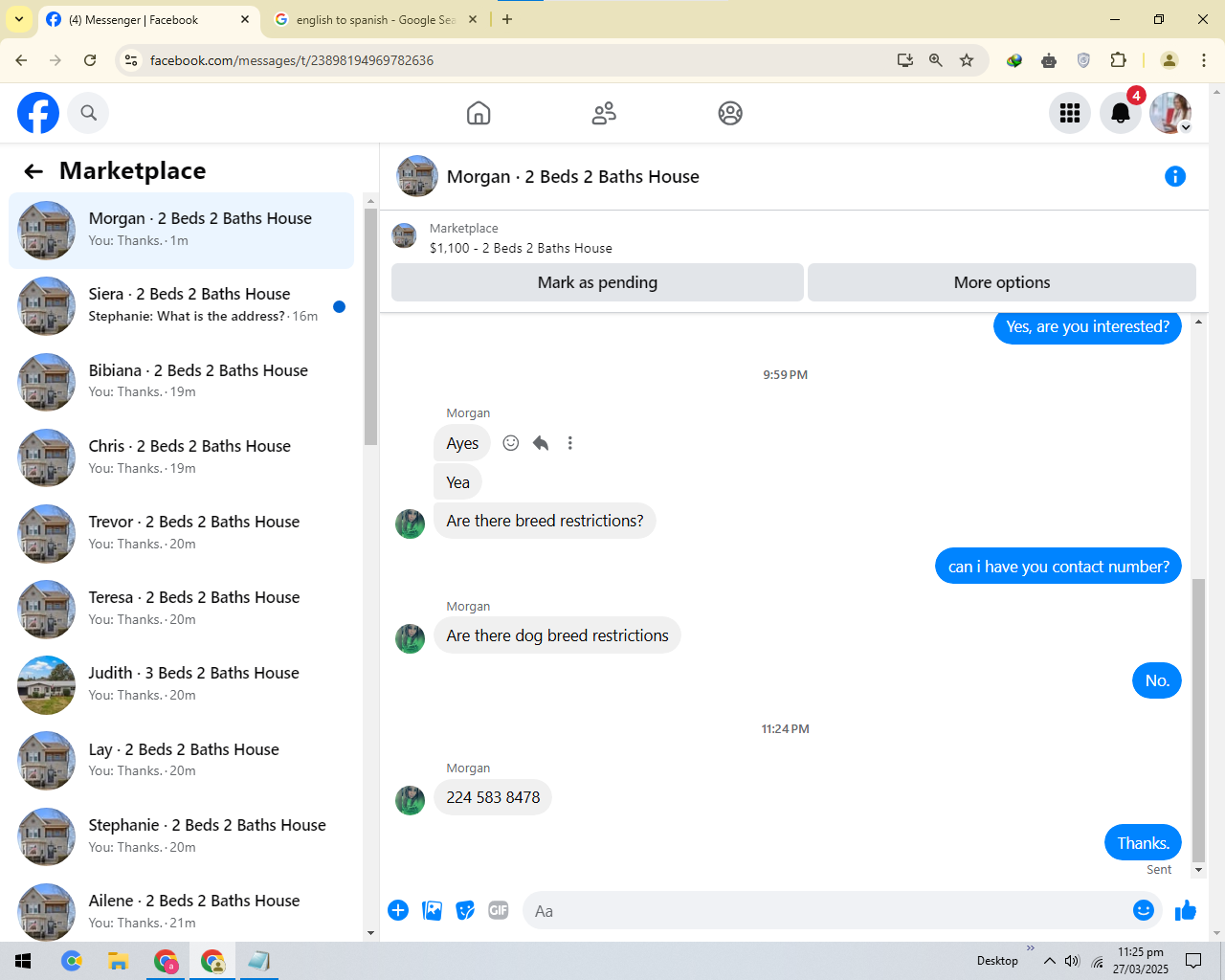Open the Stephanie conversation
Image resolution: width=1225 pixels, height=980 pixels.
tap(182, 836)
